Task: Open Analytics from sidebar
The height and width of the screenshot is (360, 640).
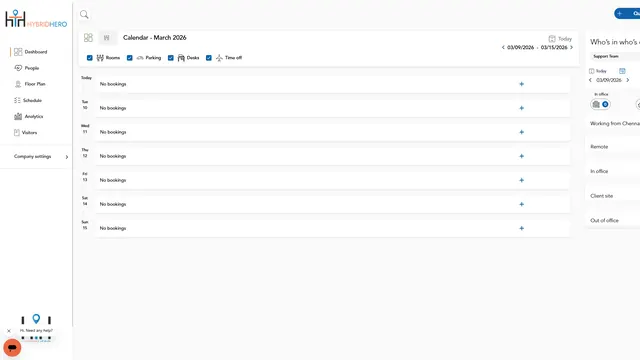Action: (29, 116)
